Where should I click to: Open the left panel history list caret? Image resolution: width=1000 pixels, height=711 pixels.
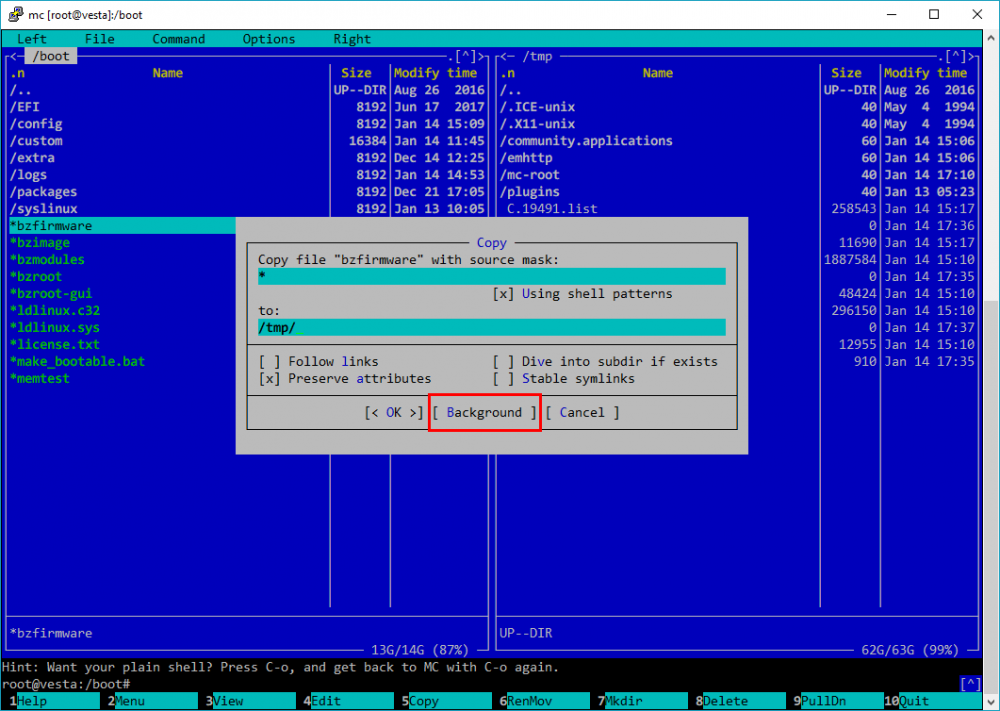(466, 56)
